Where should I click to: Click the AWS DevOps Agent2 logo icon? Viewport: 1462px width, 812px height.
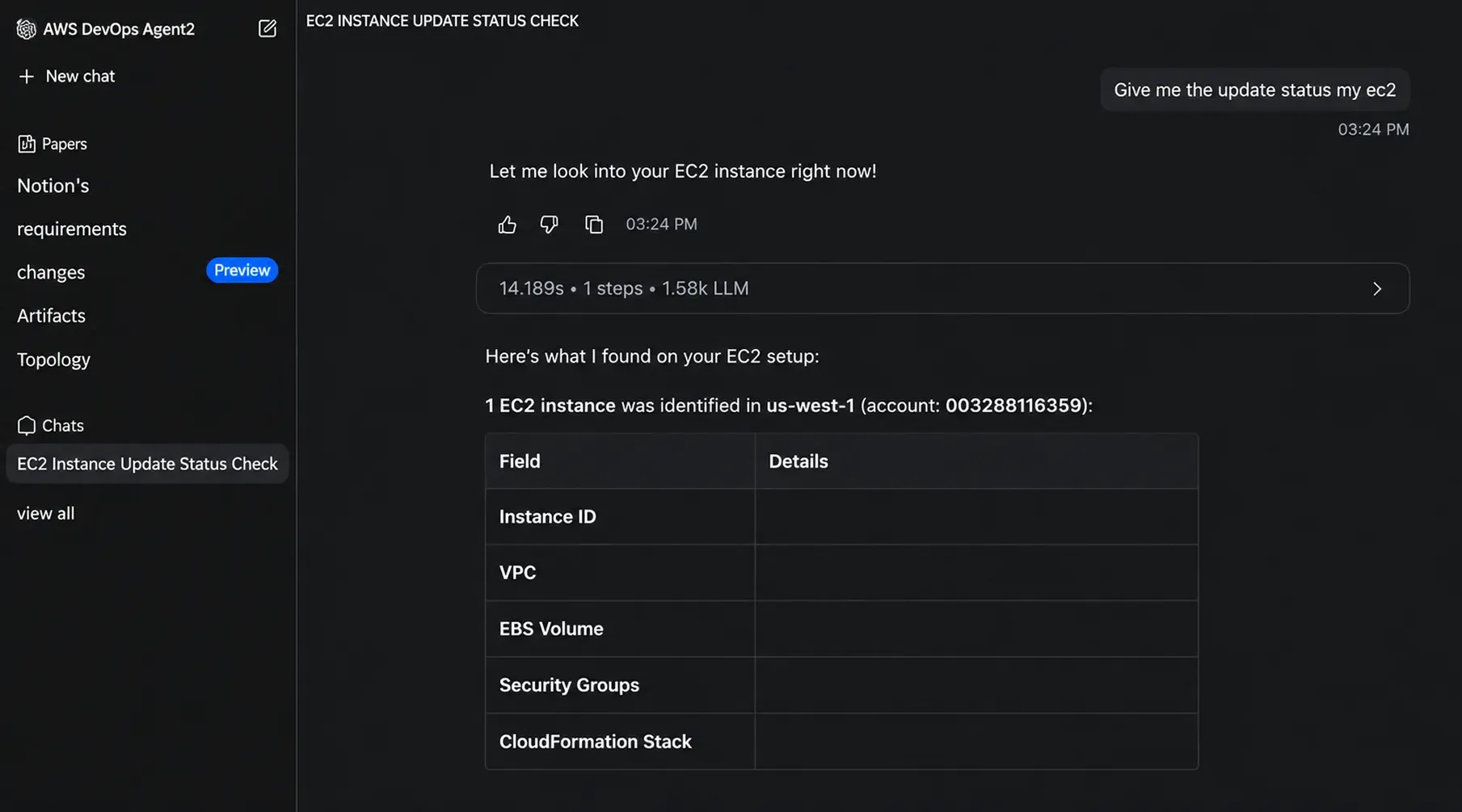[26, 29]
